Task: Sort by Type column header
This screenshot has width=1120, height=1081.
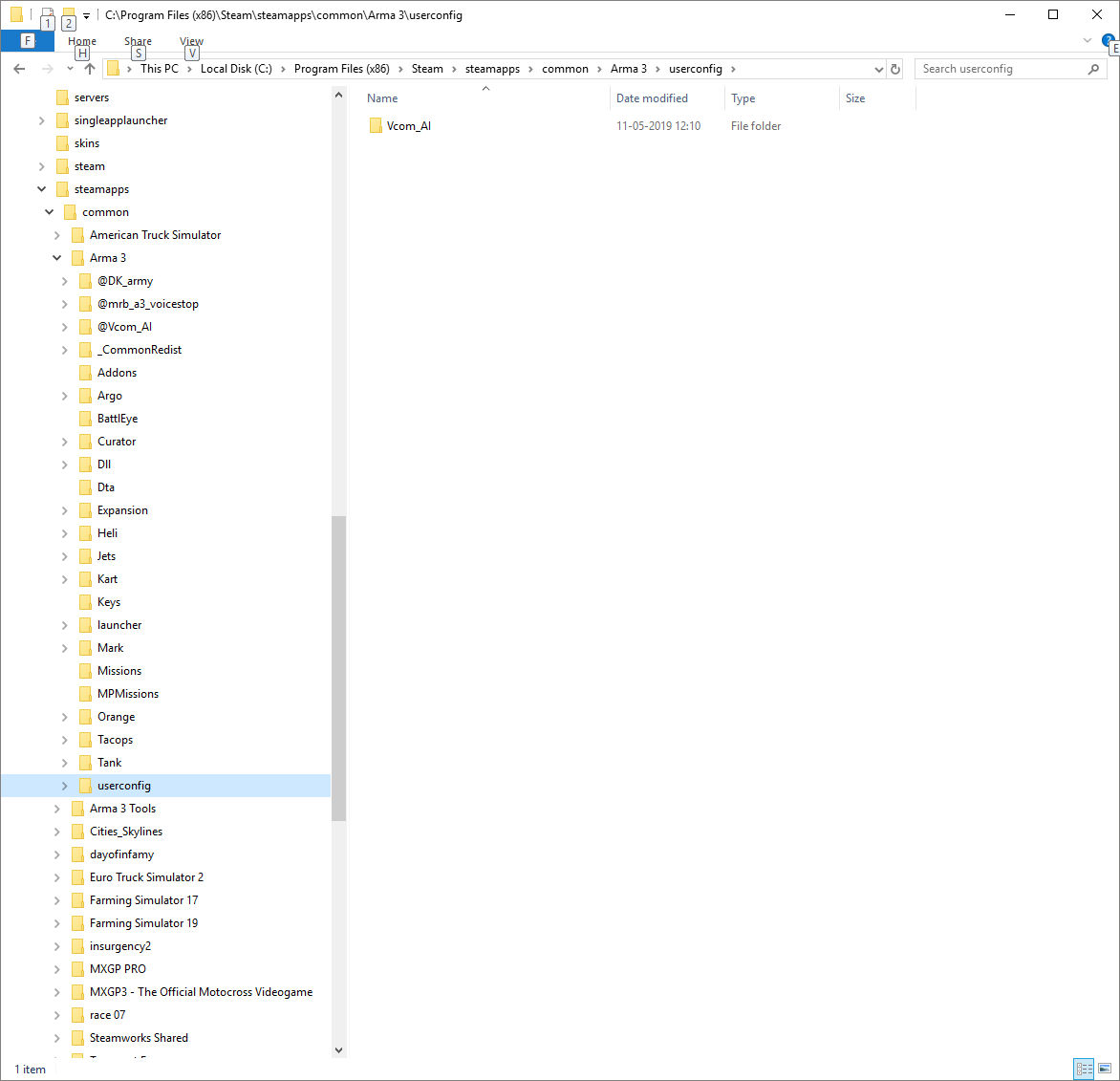Action: [x=743, y=98]
